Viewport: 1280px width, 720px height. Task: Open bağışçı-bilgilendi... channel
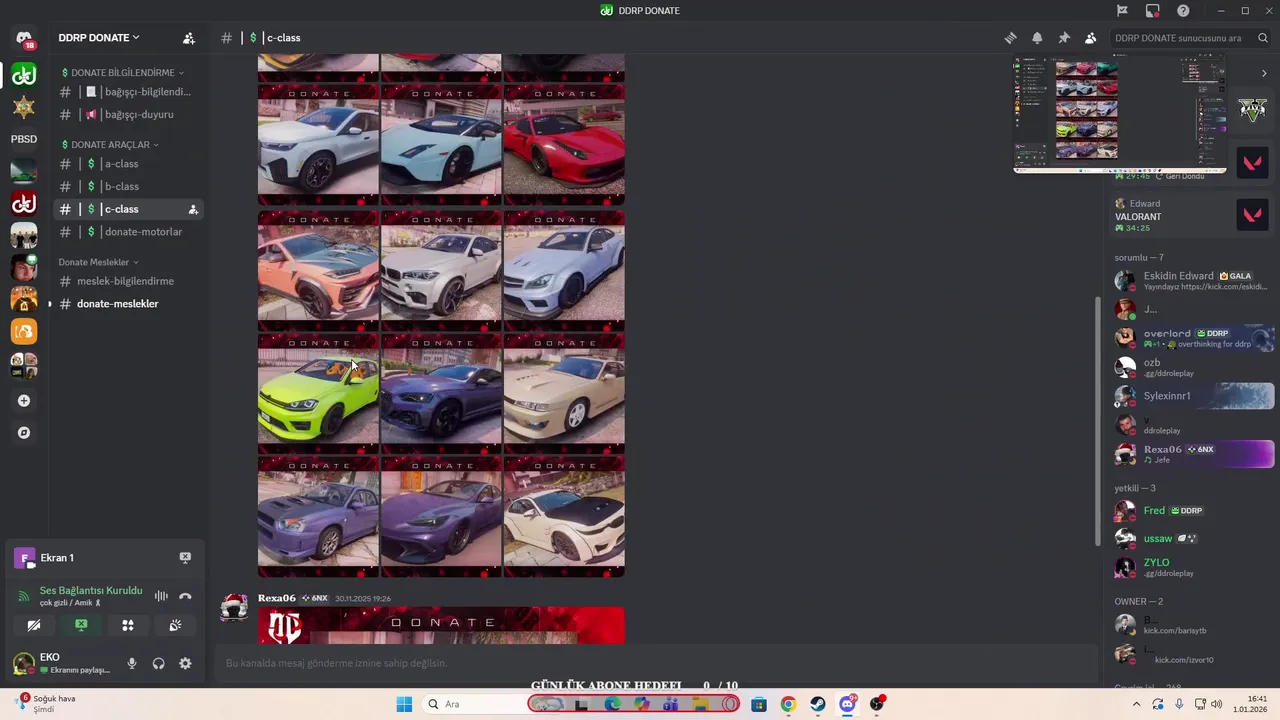coord(127,92)
